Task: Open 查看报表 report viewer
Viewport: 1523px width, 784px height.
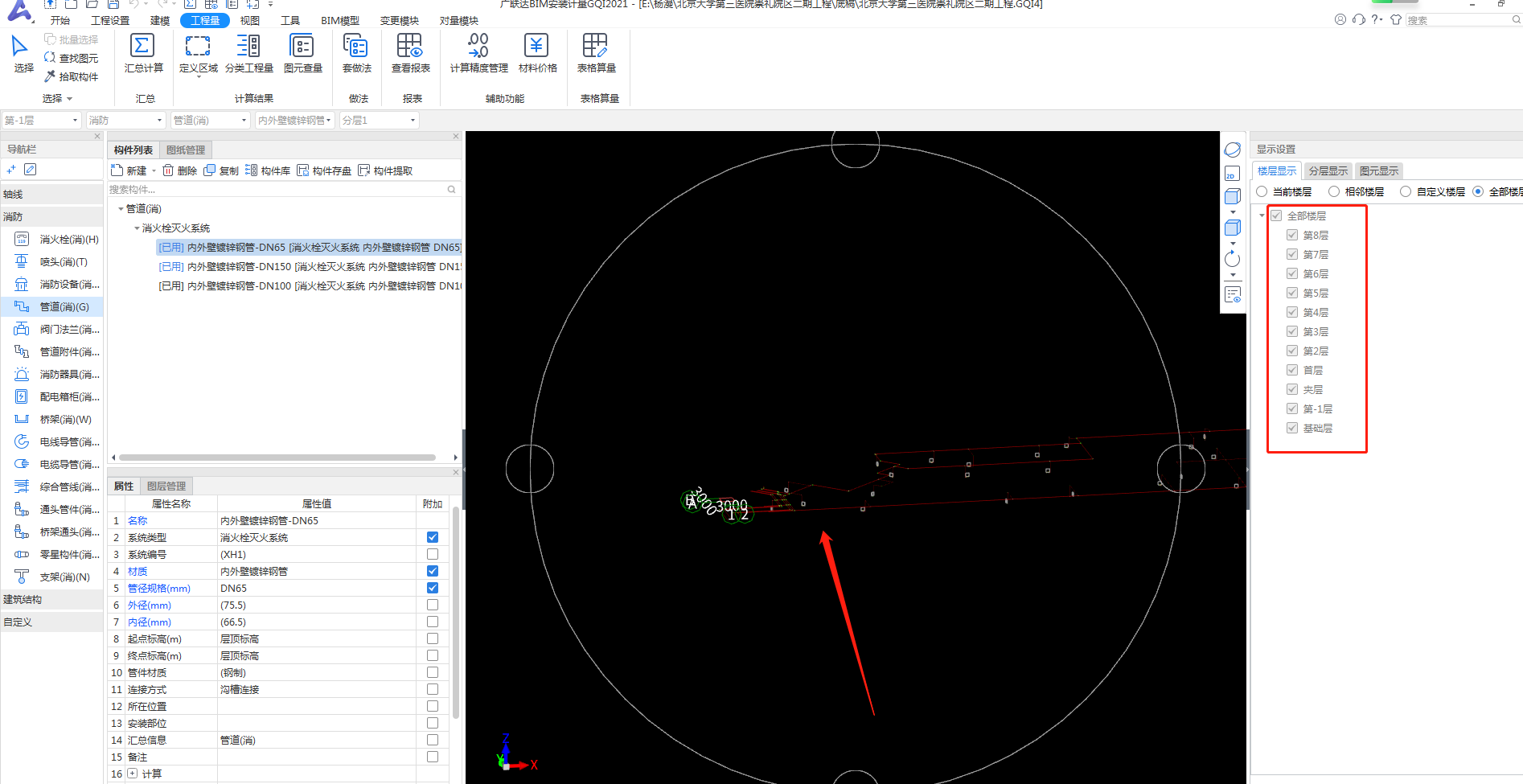Action: pyautogui.click(x=410, y=46)
